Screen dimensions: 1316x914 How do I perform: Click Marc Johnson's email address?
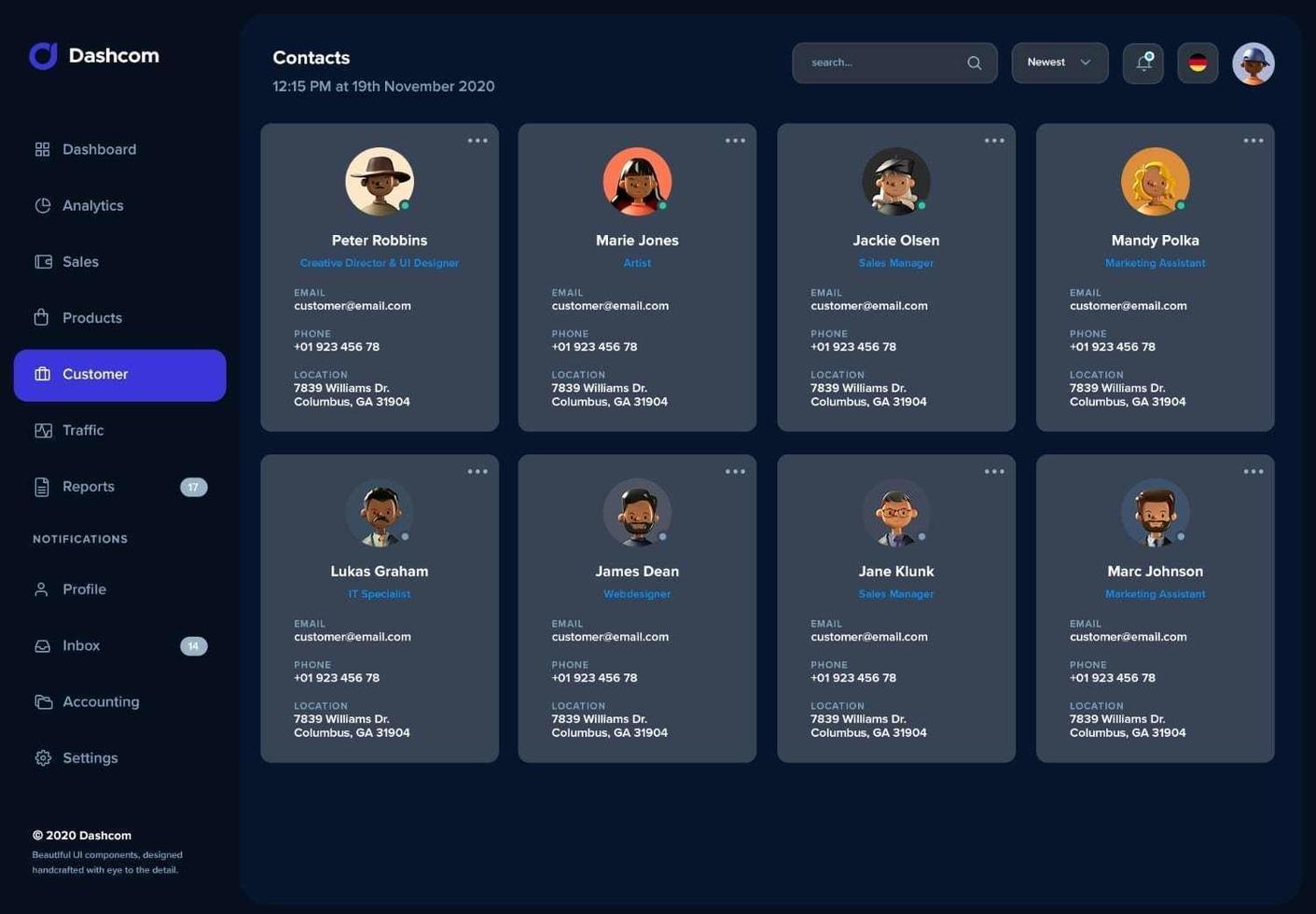click(x=1129, y=637)
